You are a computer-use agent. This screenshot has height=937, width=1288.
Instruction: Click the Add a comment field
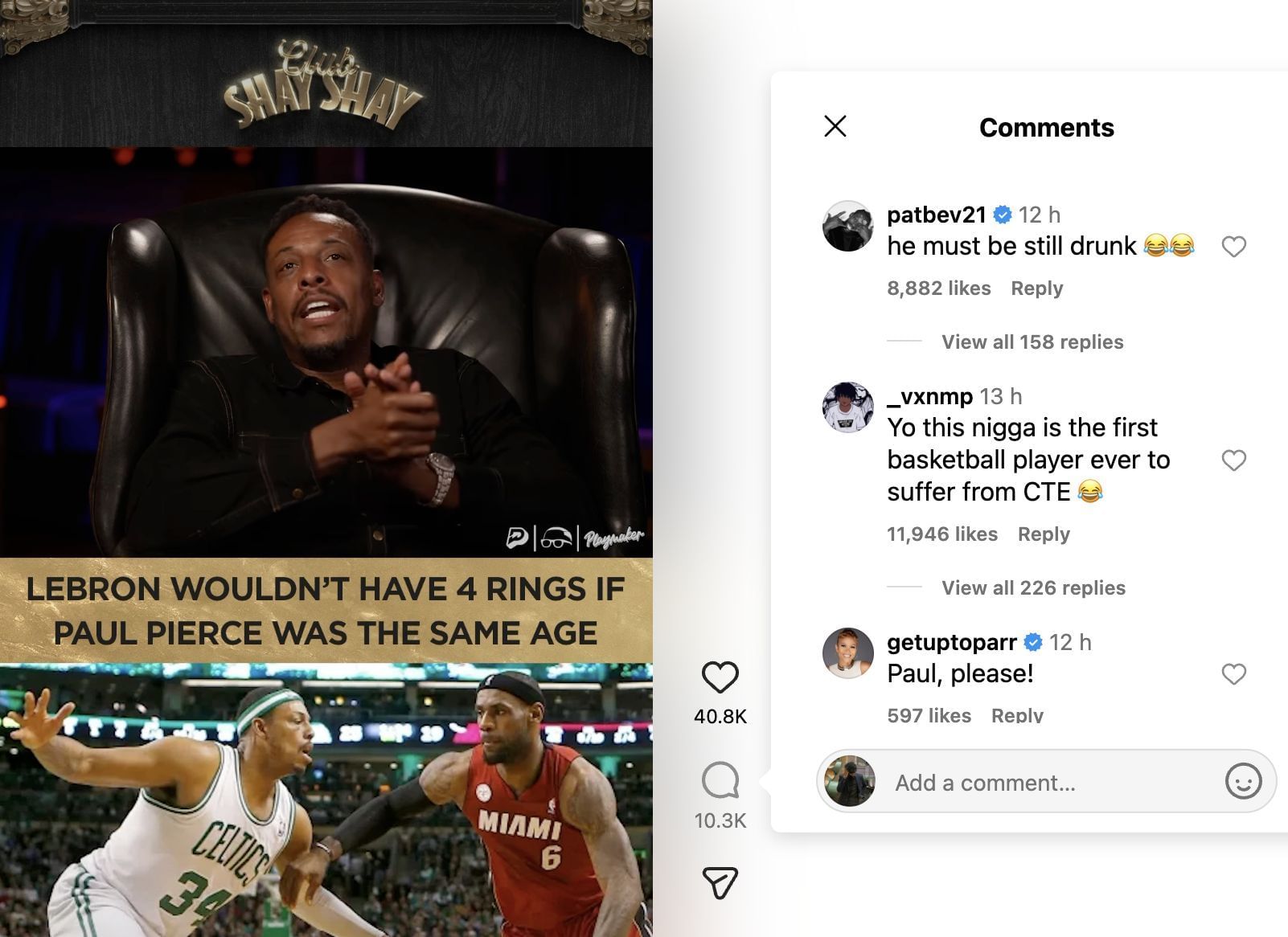(1045, 783)
